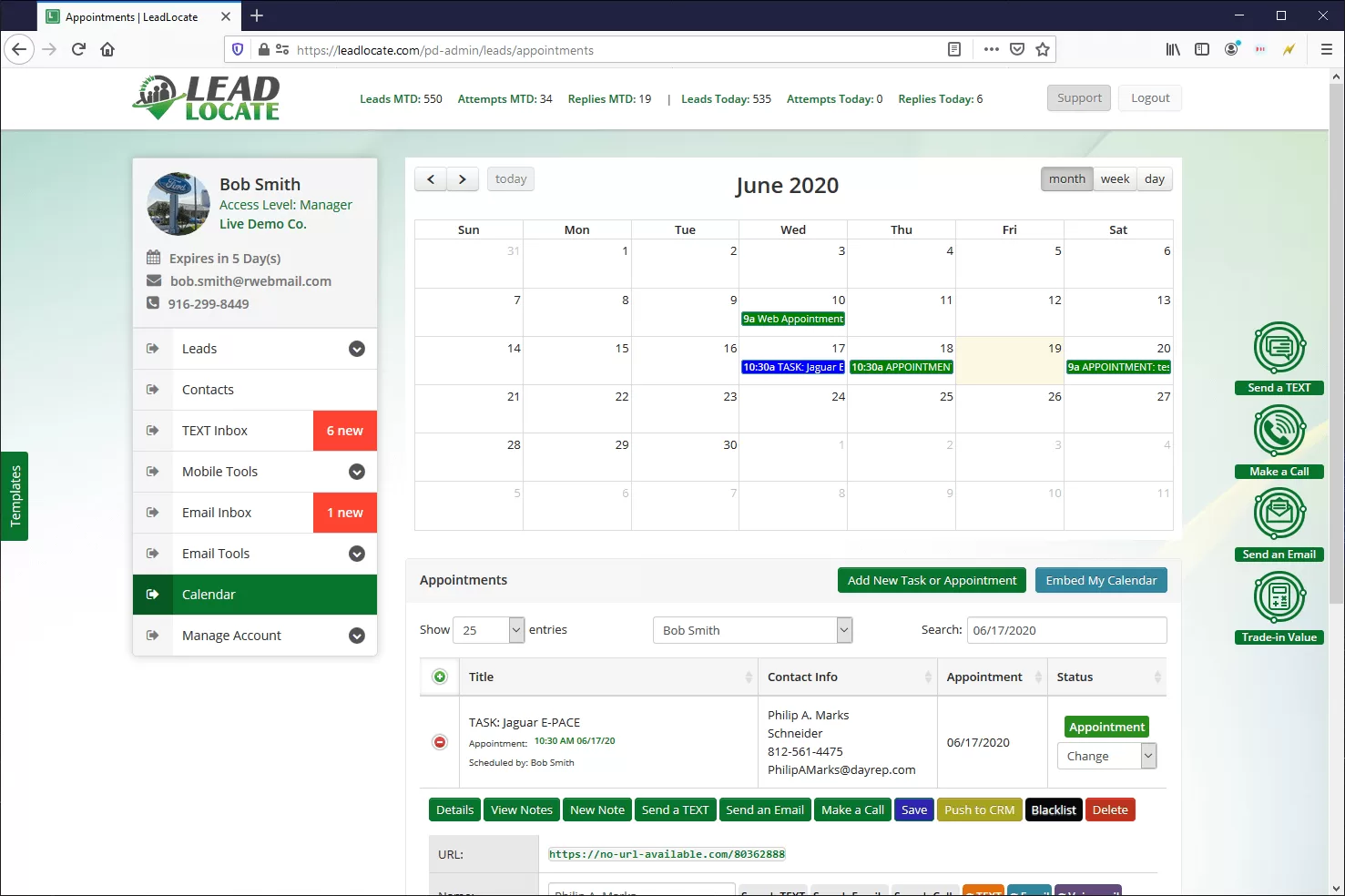Open a new browser tab
The image size is (1345, 896).
(257, 15)
